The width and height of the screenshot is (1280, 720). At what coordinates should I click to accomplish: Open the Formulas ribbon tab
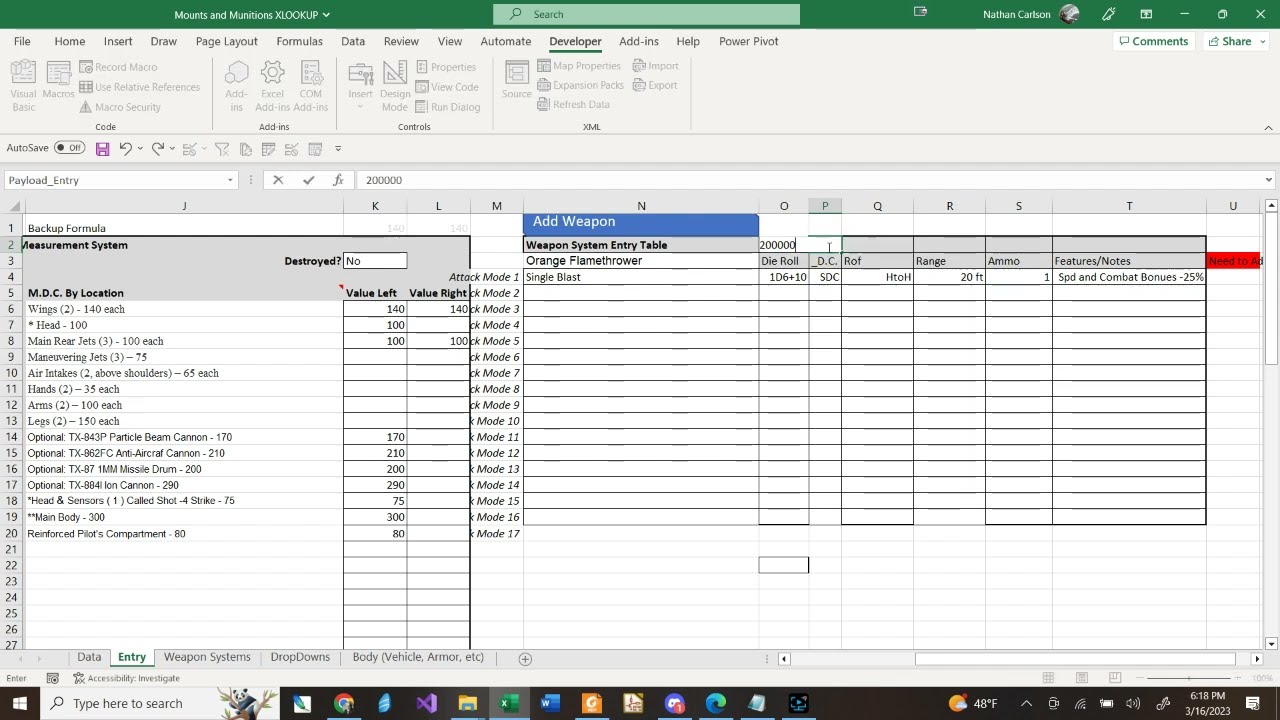click(x=299, y=41)
